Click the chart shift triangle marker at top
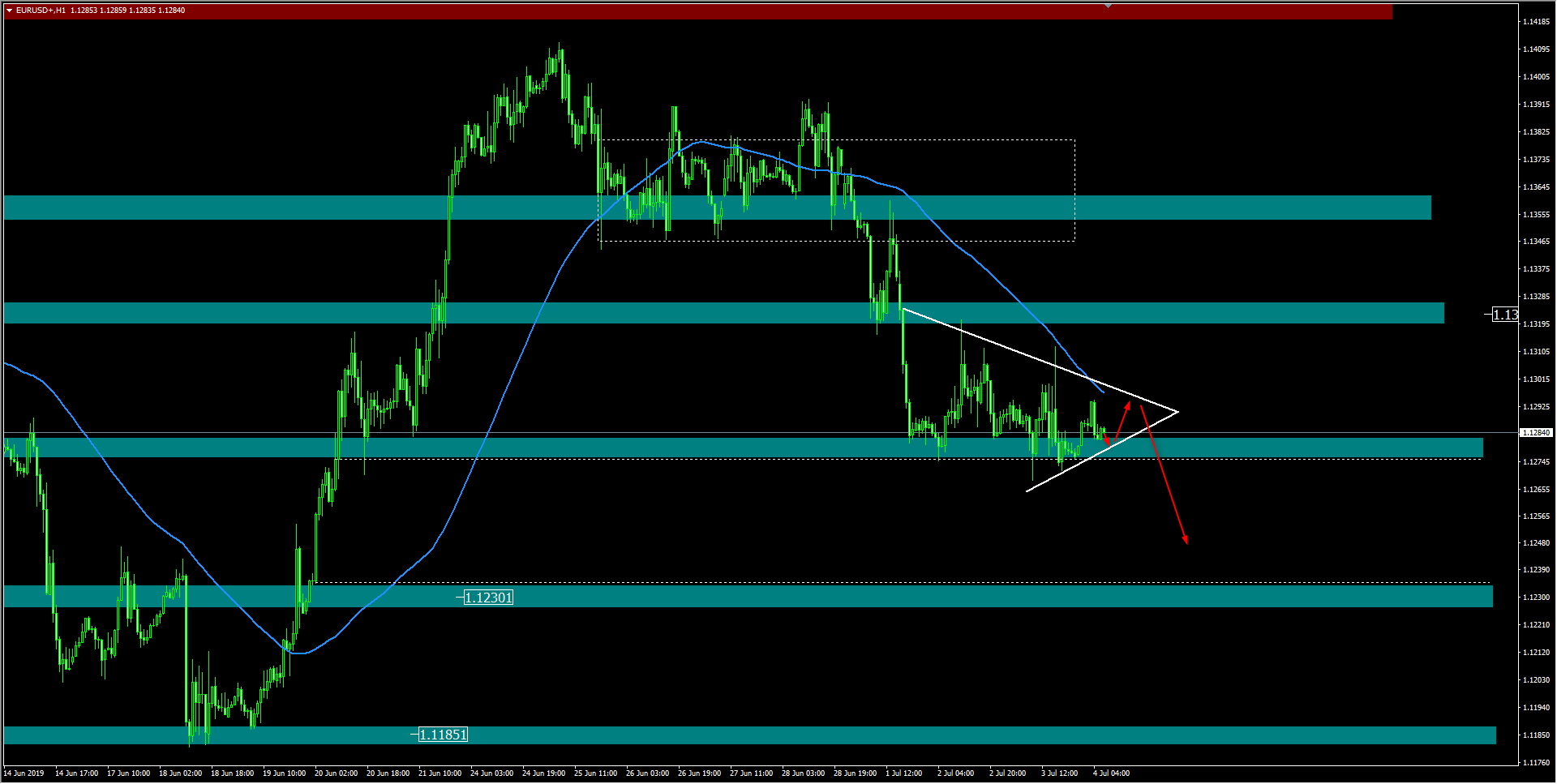This screenshot has height=784, width=1557. [x=1108, y=6]
